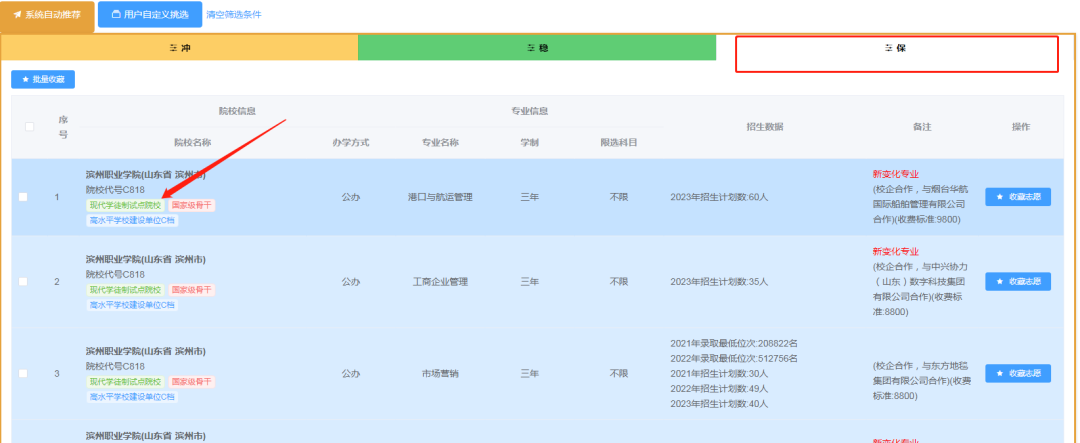Check the checkbox for row 1

pyautogui.click(x=23, y=197)
